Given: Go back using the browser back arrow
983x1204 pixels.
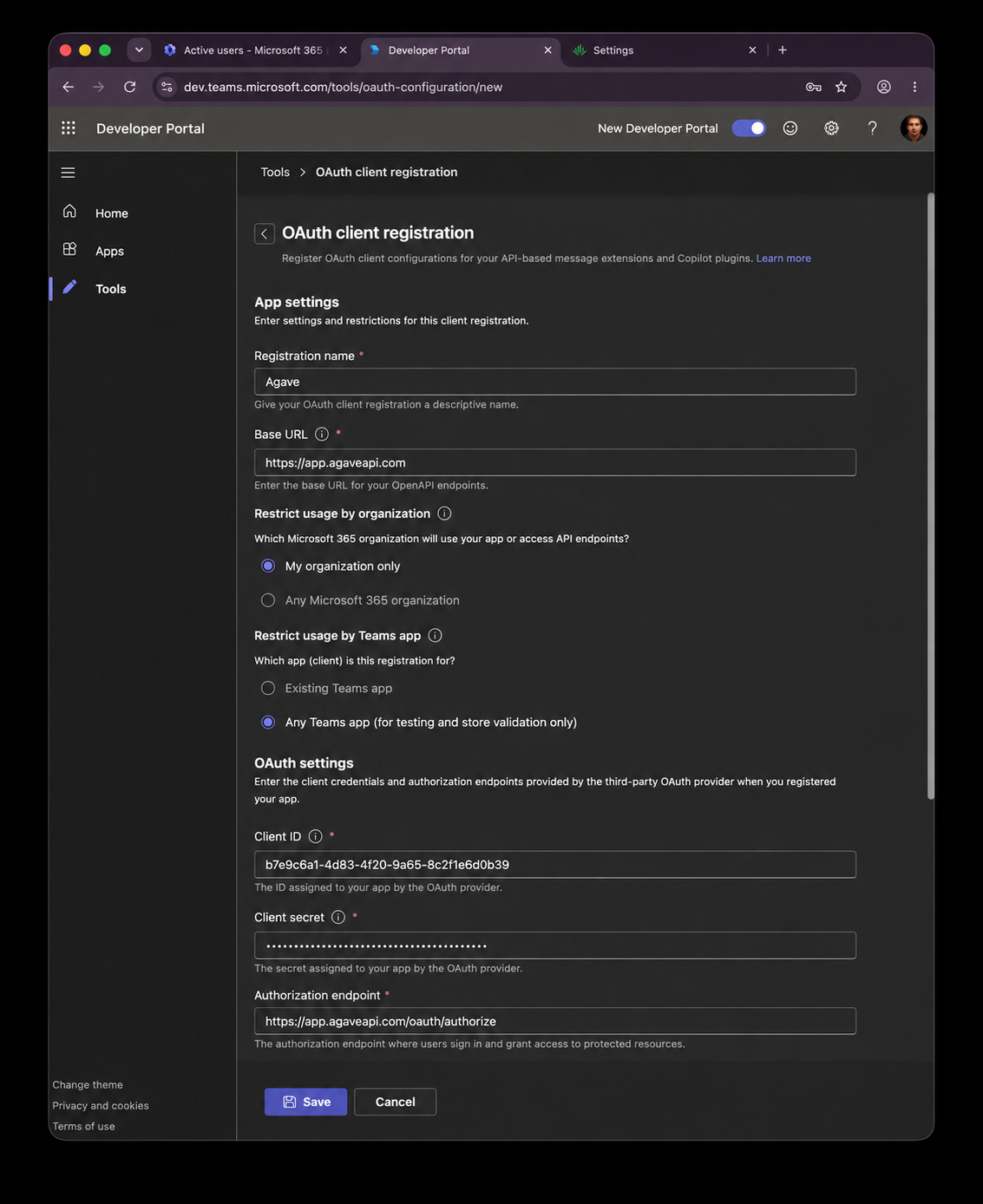Looking at the screenshot, I should coord(69,87).
